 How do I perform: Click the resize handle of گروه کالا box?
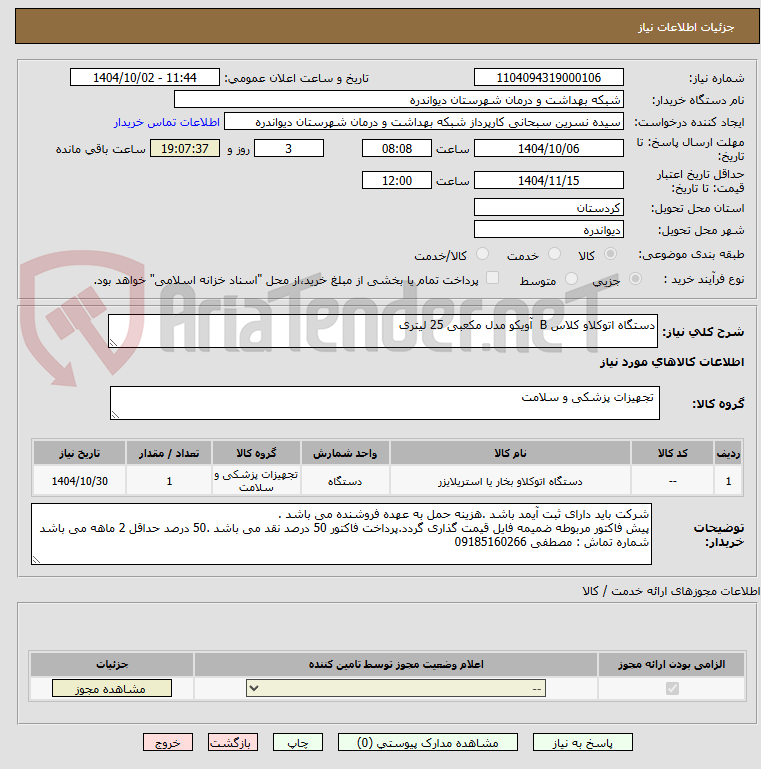115,414
